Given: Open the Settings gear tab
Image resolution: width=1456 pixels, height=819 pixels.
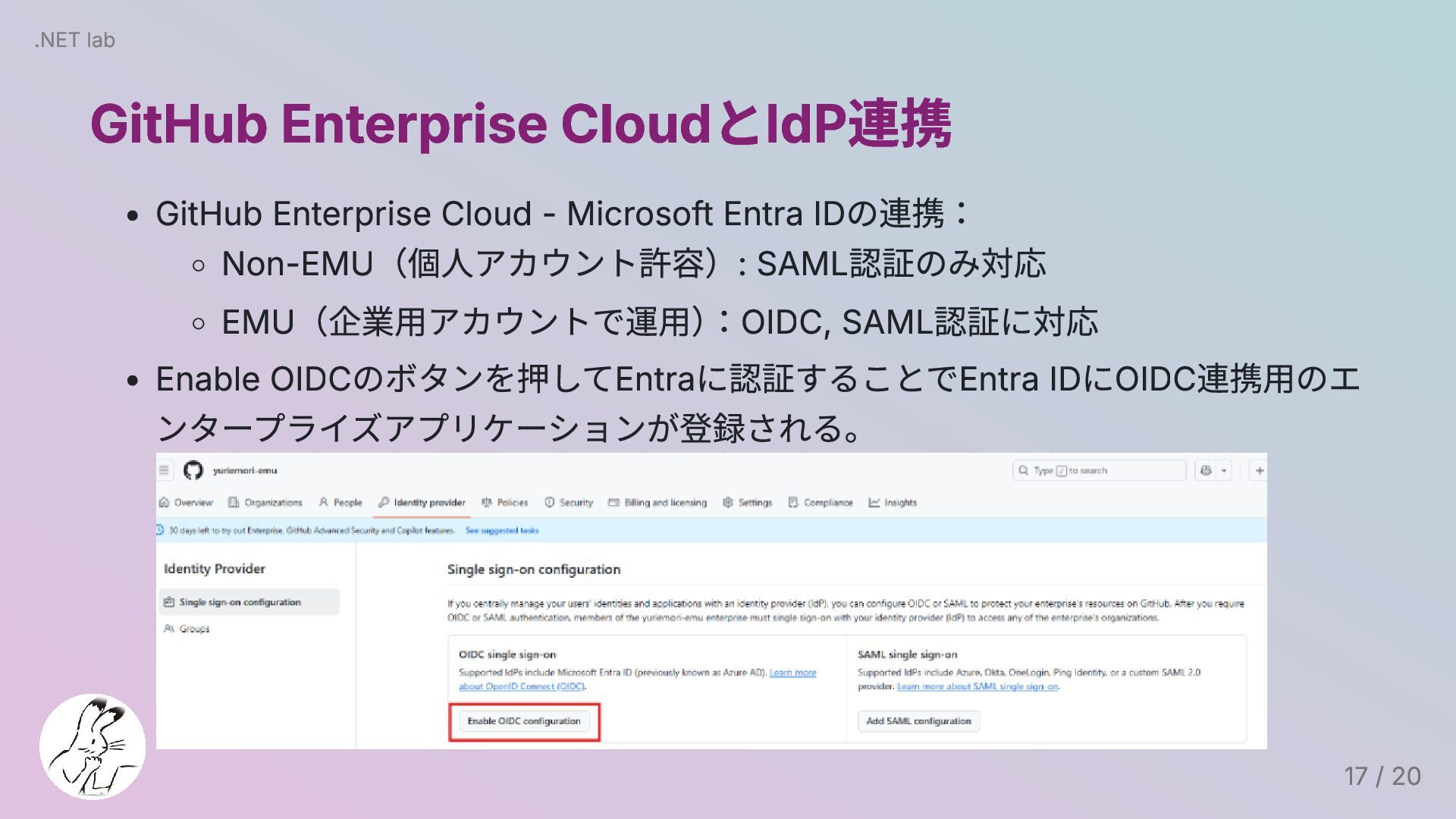Looking at the screenshot, I should (x=747, y=502).
